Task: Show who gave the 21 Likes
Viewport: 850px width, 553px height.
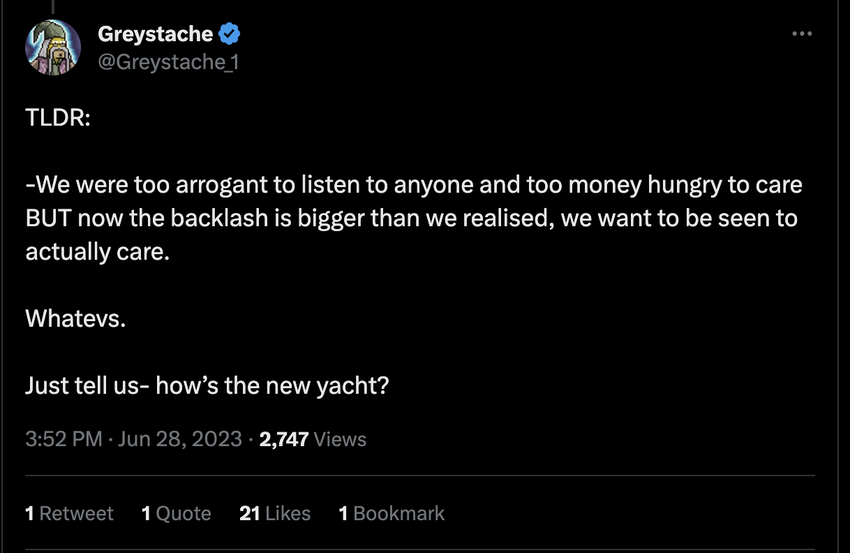Action: click(275, 513)
